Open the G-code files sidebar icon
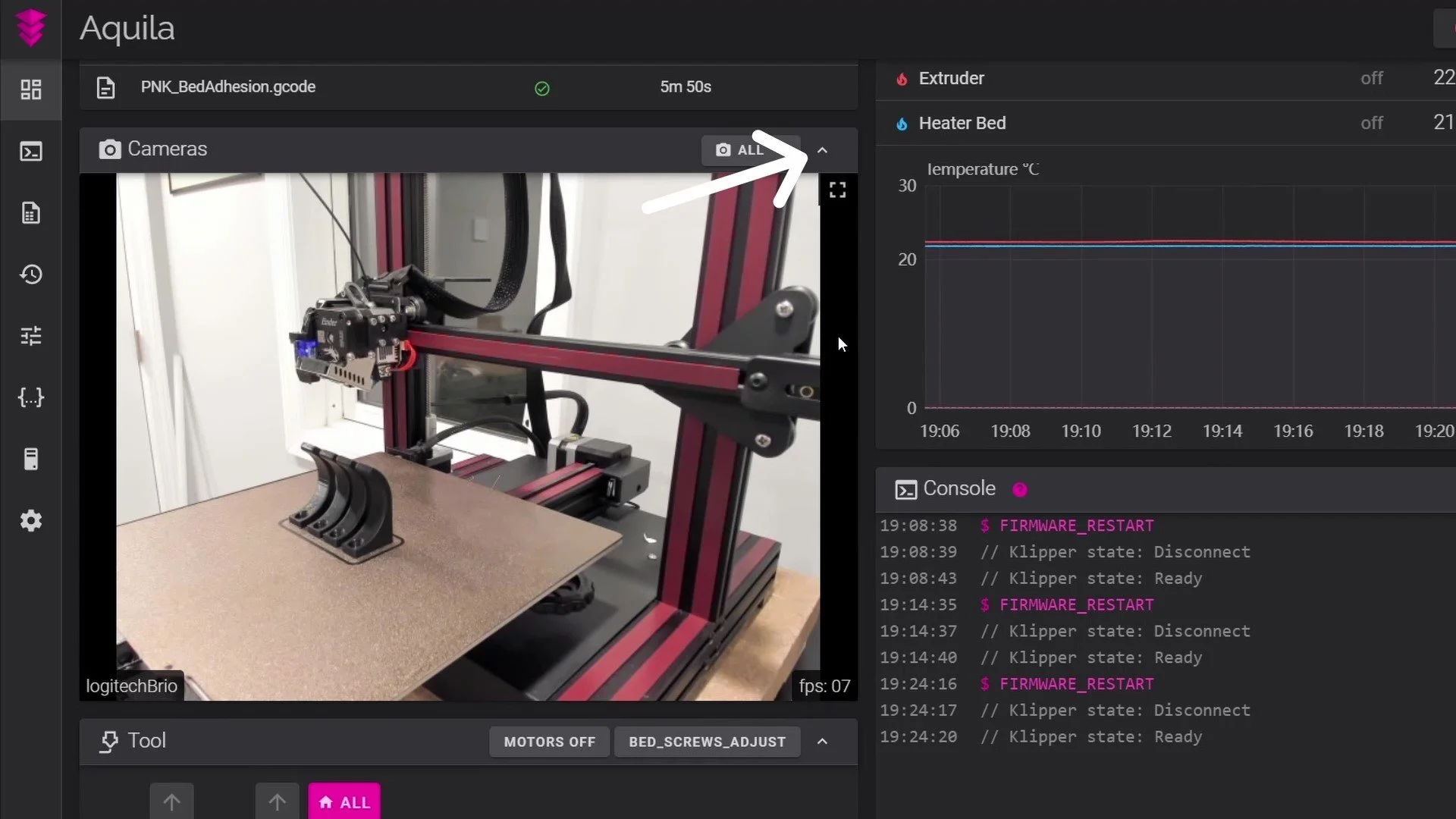 pos(30,213)
